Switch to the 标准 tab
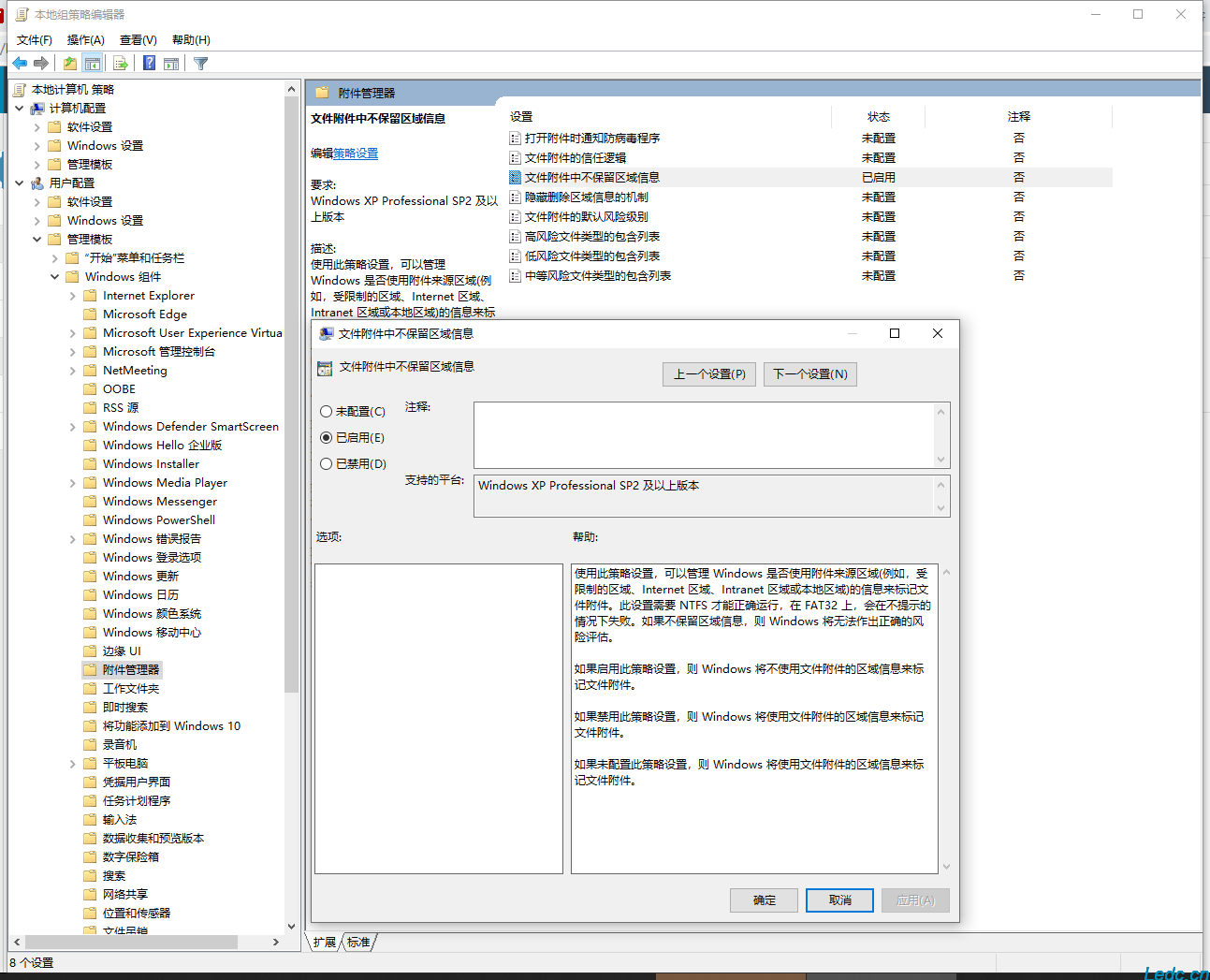1210x980 pixels. tap(358, 943)
